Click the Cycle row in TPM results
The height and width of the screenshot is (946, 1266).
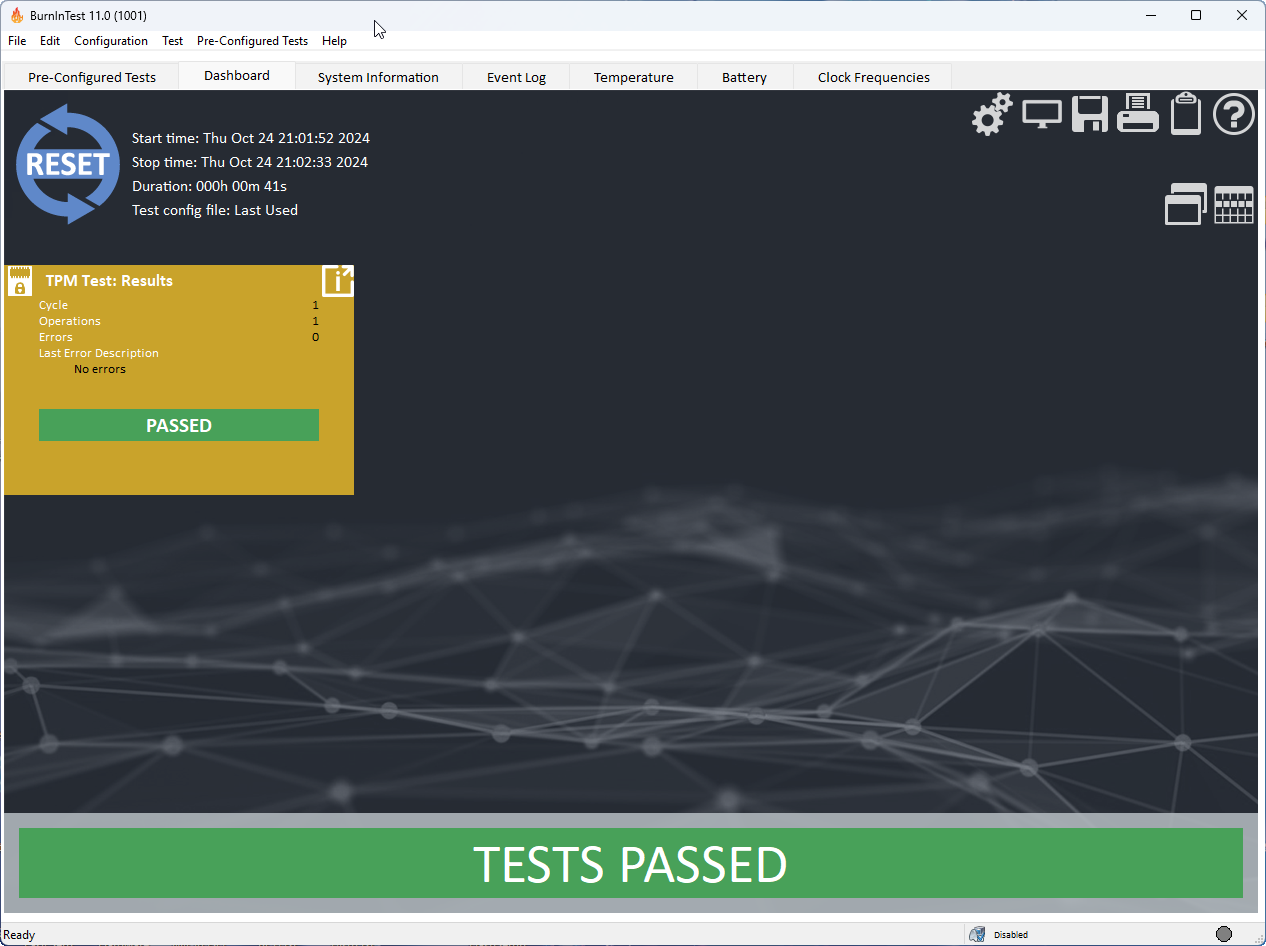pyautogui.click(x=179, y=305)
